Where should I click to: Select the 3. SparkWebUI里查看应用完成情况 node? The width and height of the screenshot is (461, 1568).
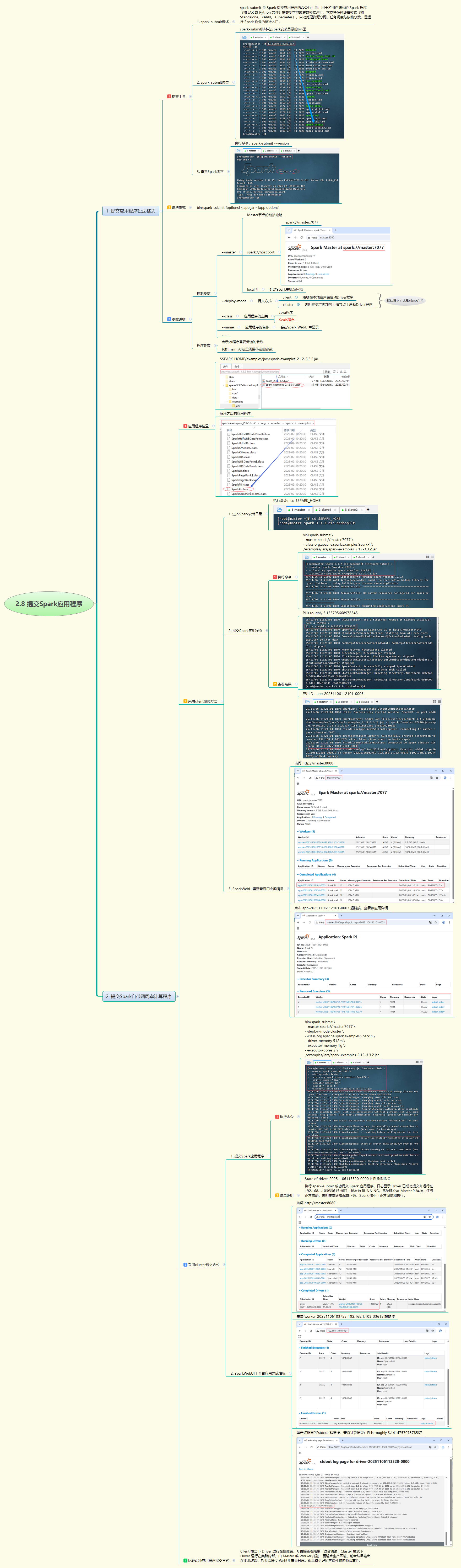(256, 889)
